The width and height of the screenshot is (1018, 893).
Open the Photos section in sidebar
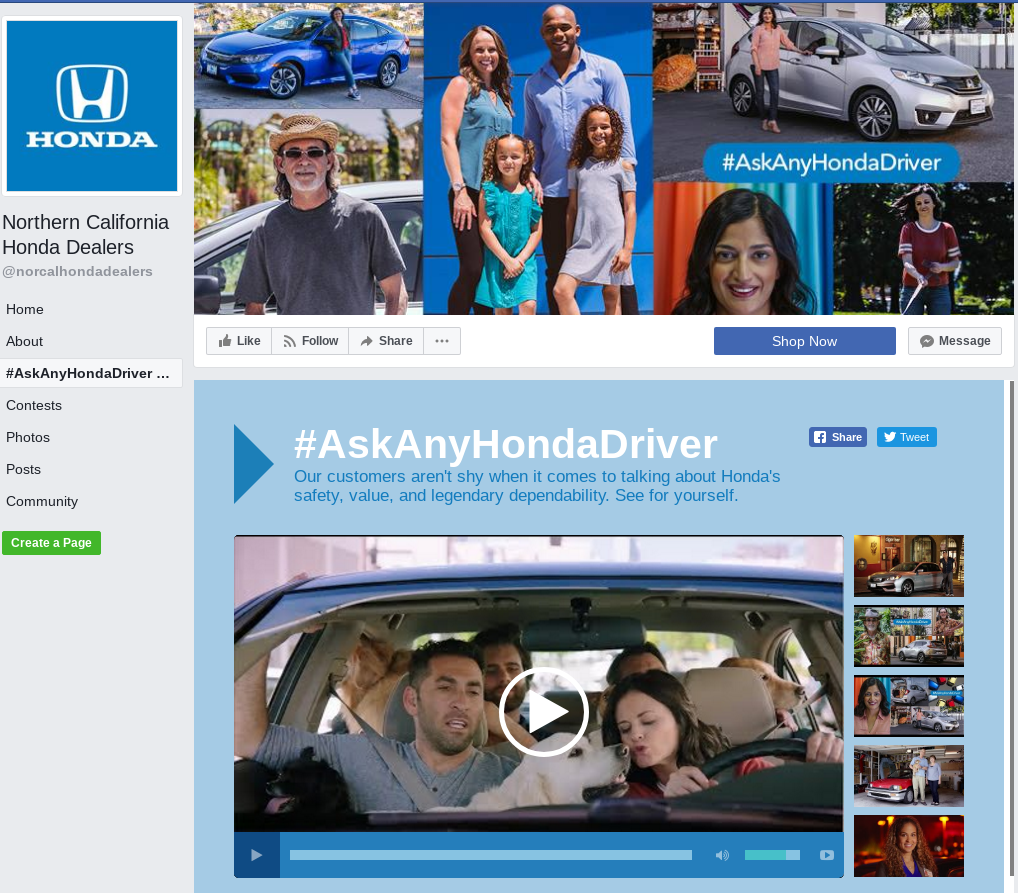(28, 437)
